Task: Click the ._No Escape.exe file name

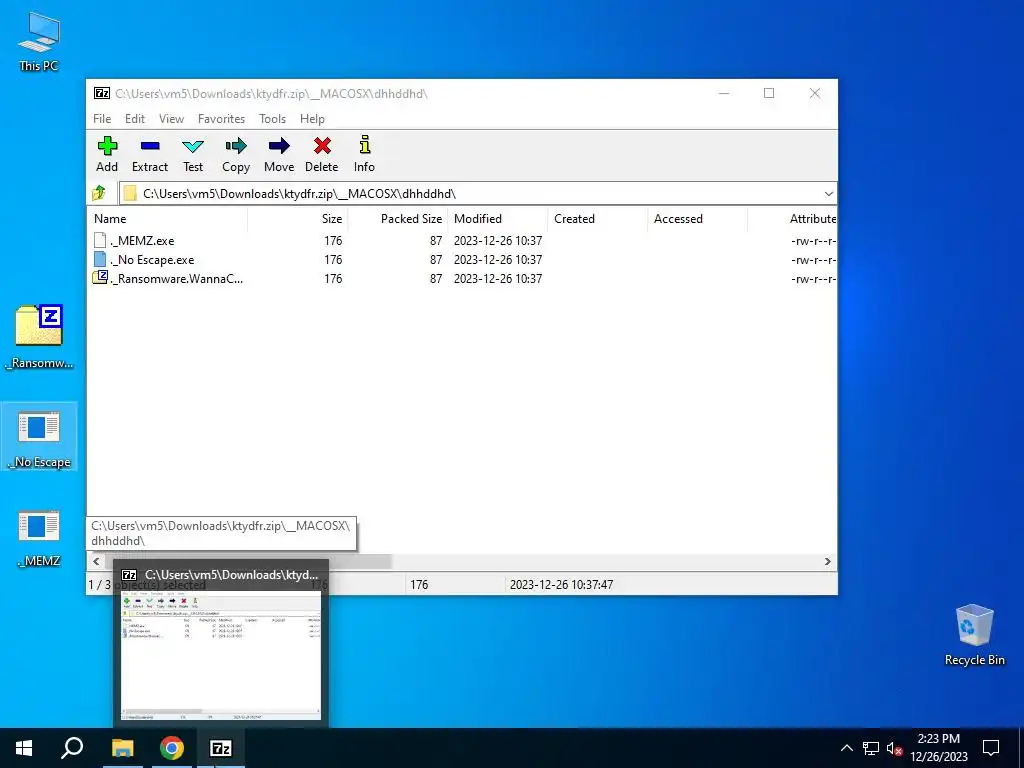Action: coord(152,259)
